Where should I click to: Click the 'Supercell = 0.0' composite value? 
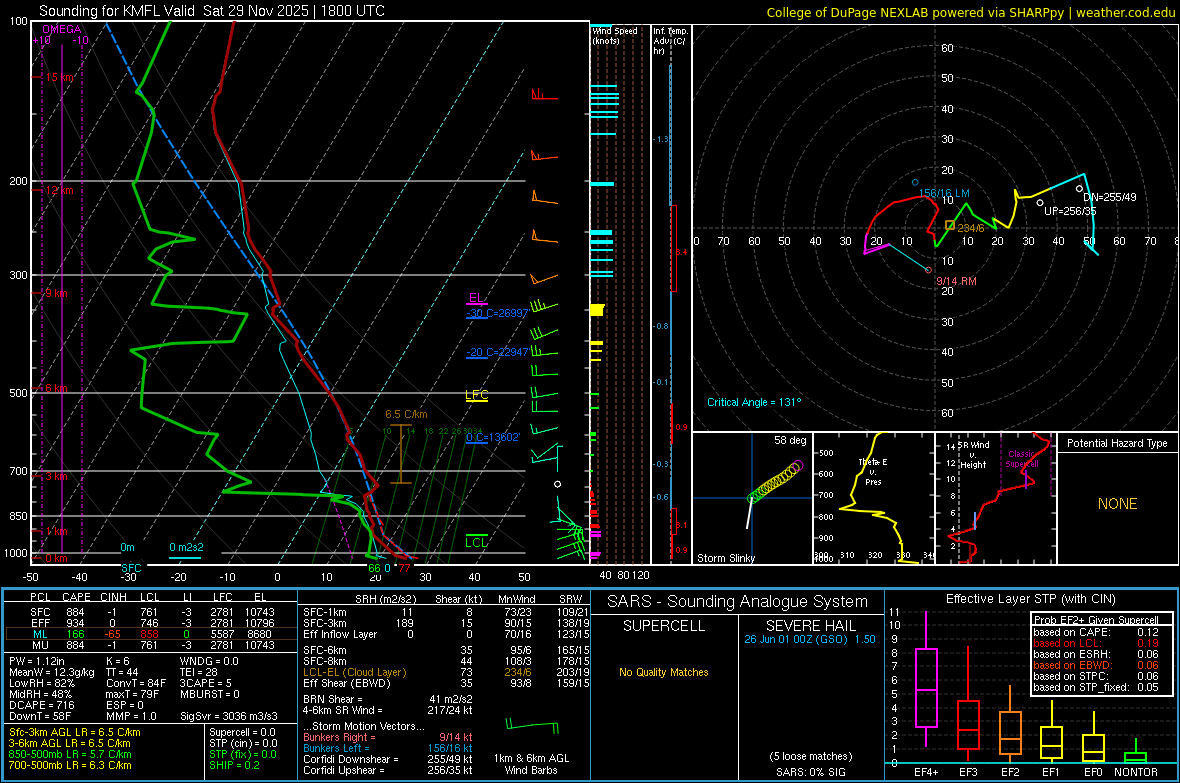(242, 732)
